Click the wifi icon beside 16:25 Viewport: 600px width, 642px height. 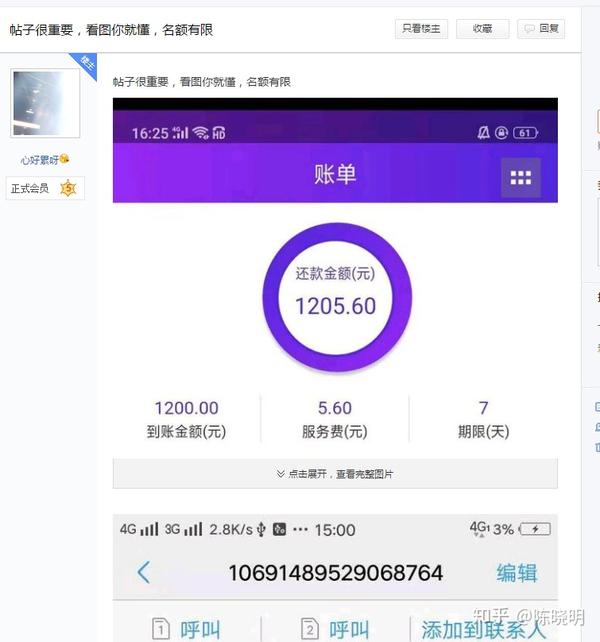201,132
